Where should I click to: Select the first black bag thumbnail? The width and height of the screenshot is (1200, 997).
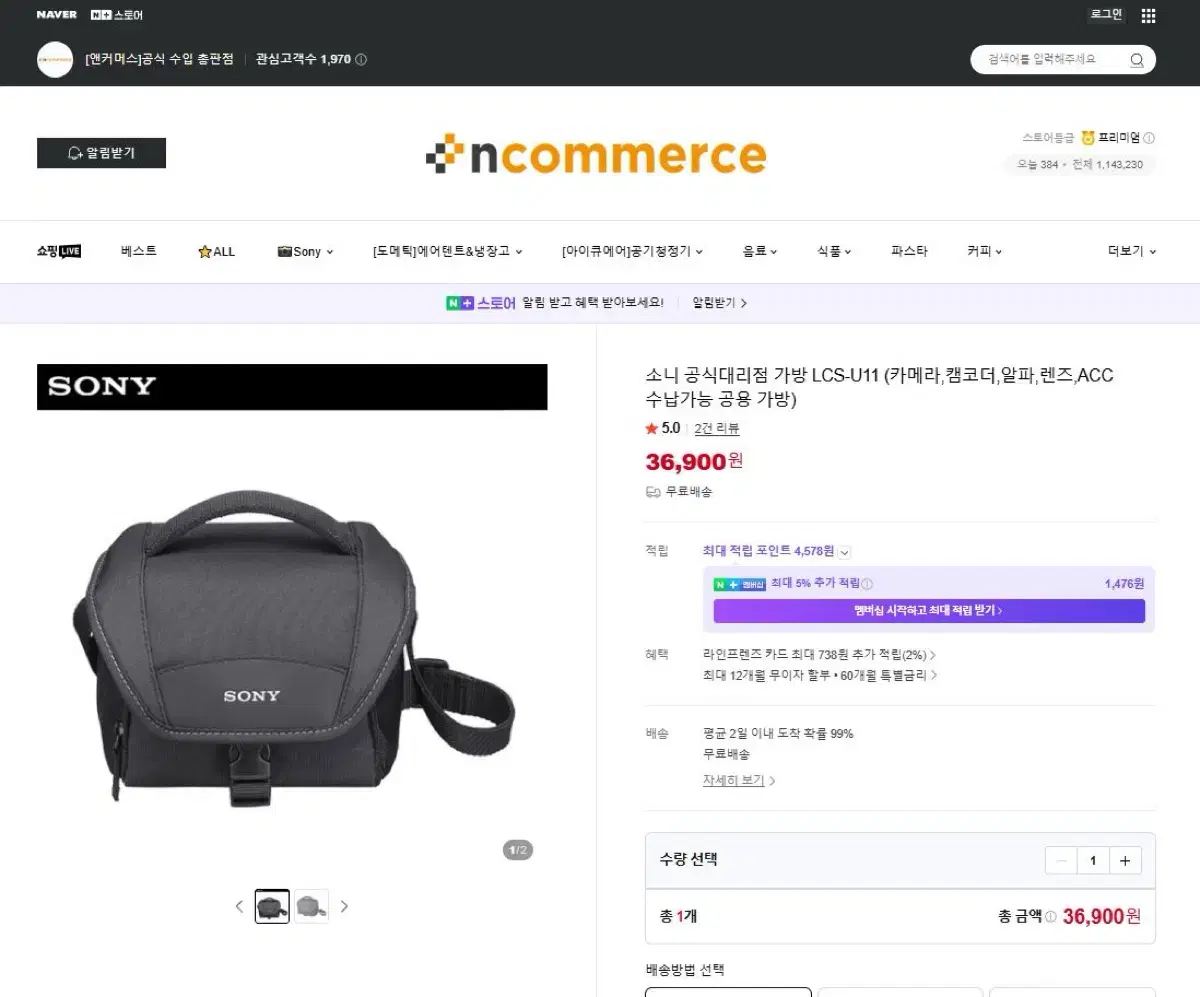point(272,906)
